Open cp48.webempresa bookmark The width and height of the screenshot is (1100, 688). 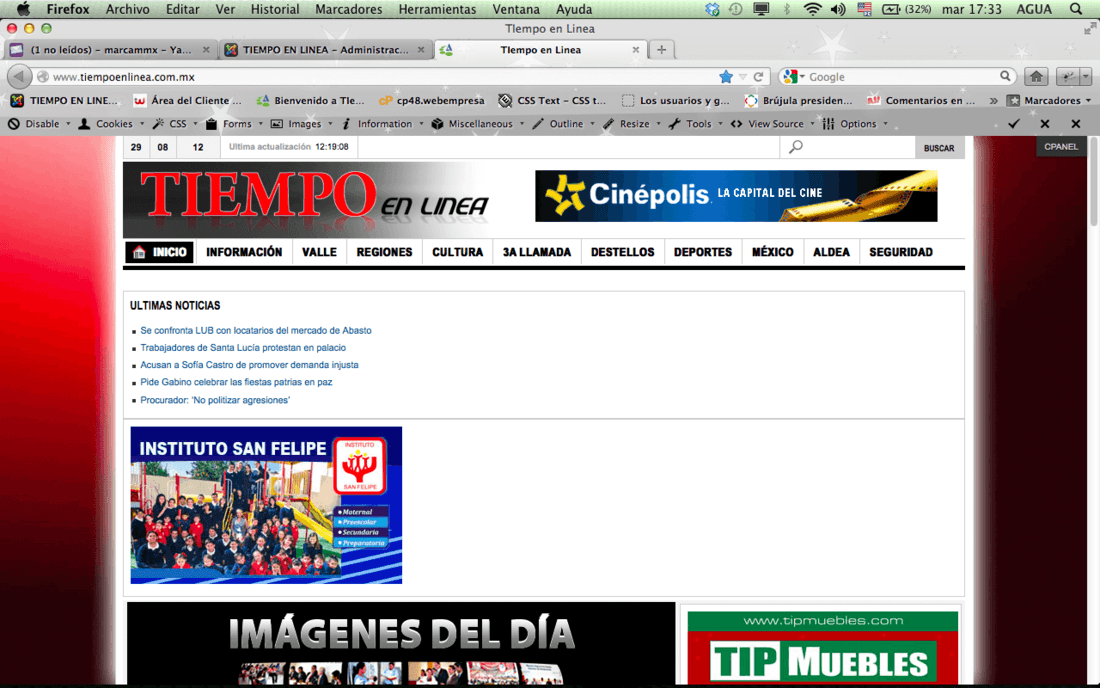pos(431,100)
